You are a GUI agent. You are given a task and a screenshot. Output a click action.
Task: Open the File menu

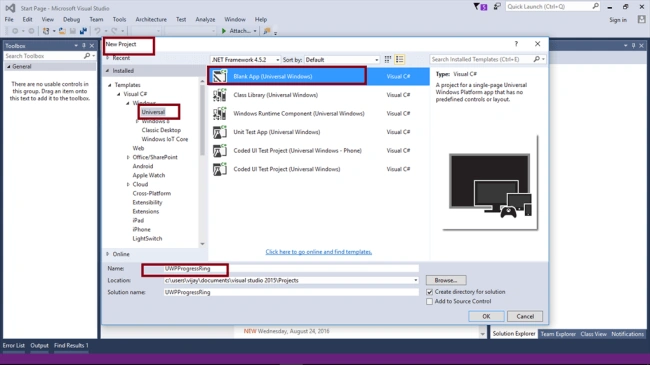[x=9, y=19]
